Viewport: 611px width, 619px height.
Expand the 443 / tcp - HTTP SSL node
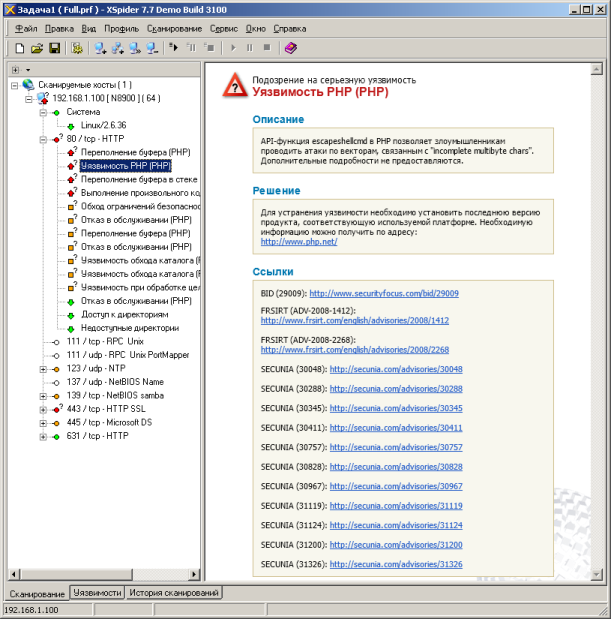tap(43, 410)
